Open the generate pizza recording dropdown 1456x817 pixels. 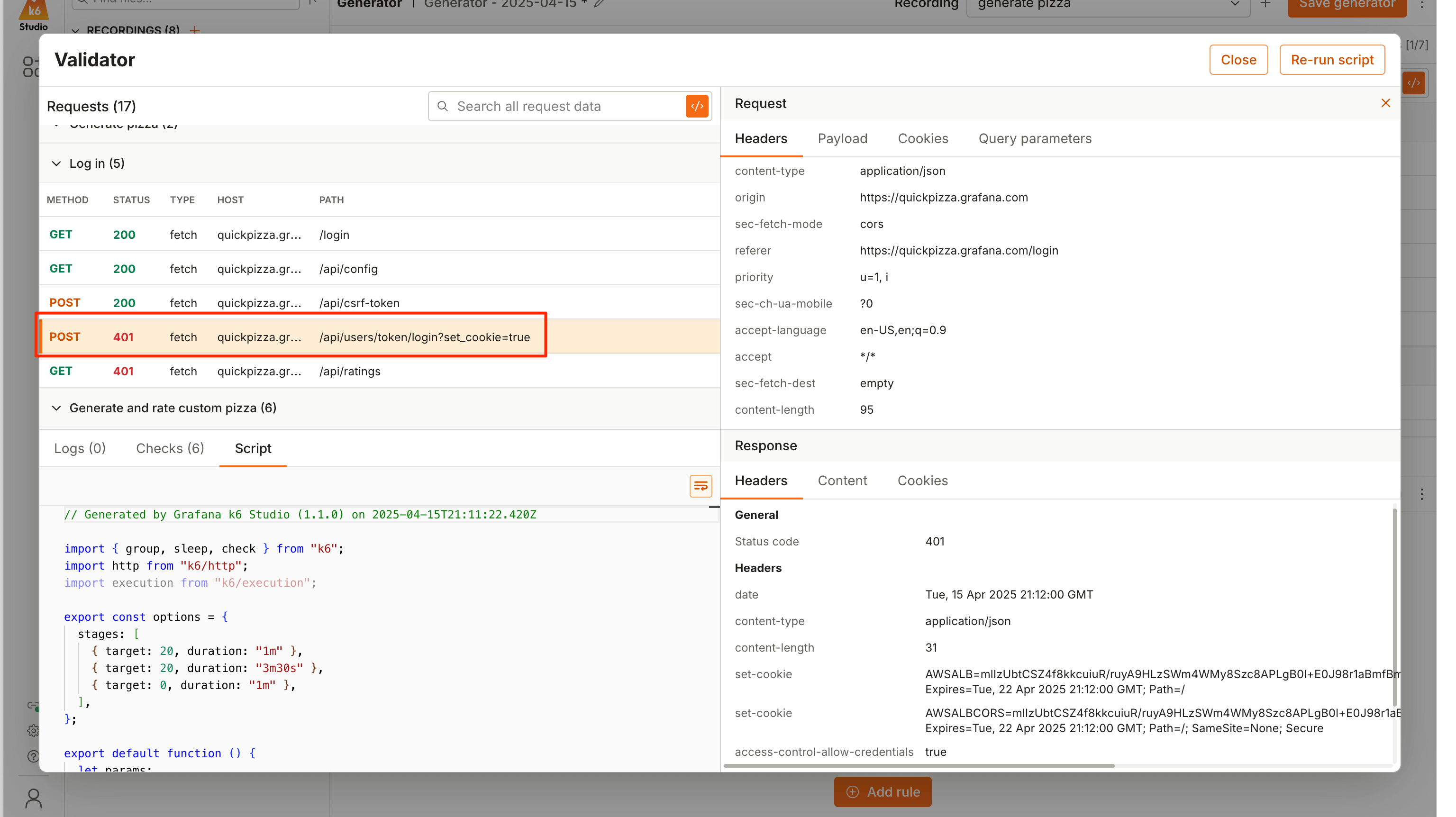pyautogui.click(x=1107, y=5)
